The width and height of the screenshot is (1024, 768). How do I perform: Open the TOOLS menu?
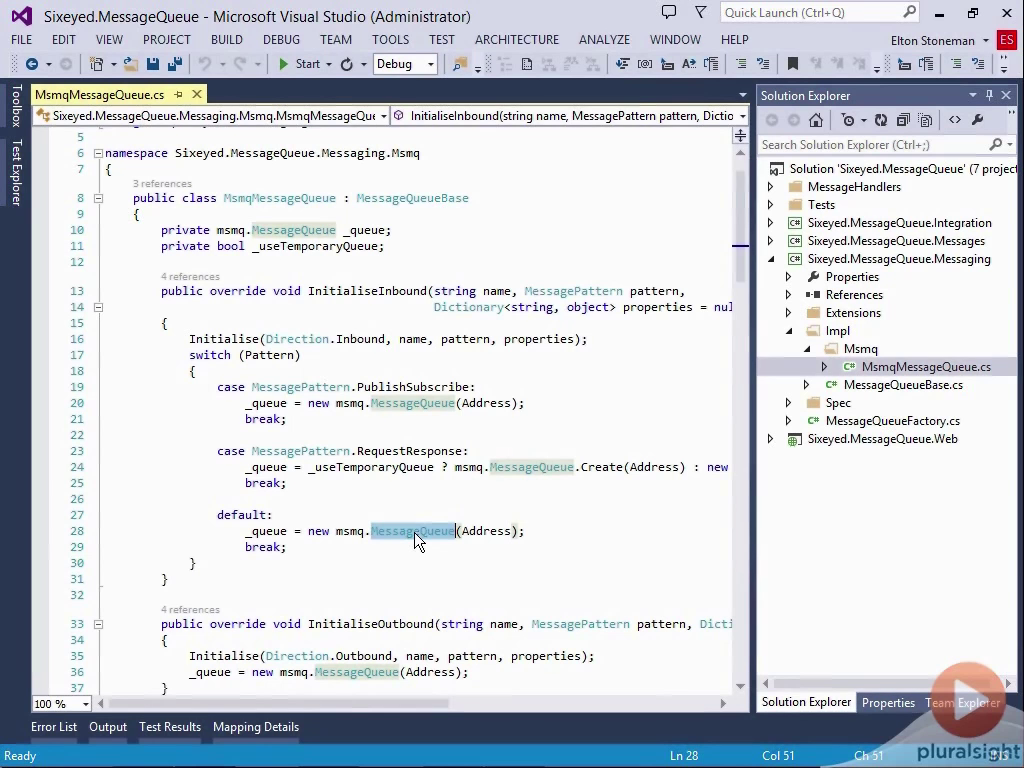click(391, 40)
